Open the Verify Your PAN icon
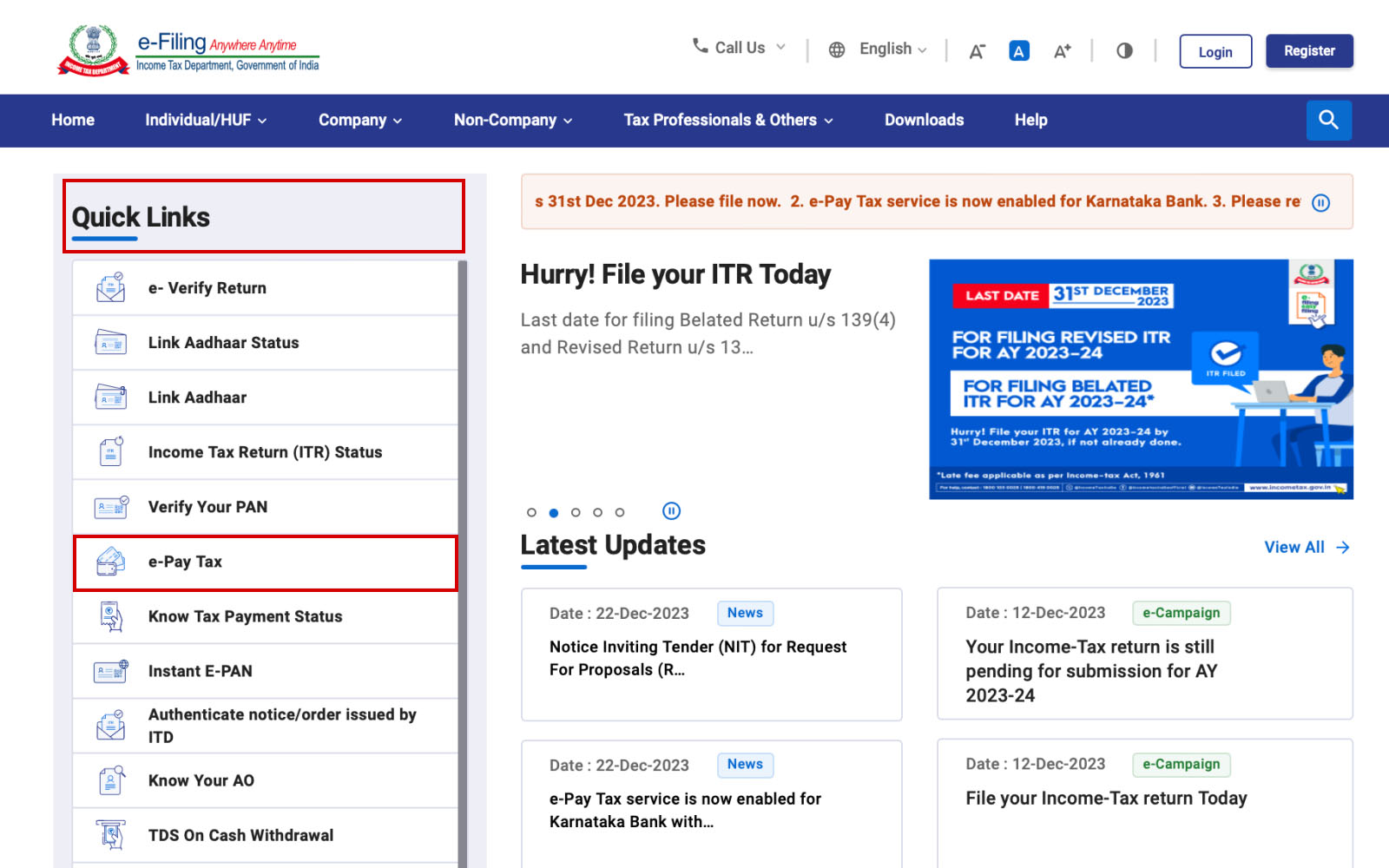This screenshot has width=1389, height=868. tap(109, 506)
